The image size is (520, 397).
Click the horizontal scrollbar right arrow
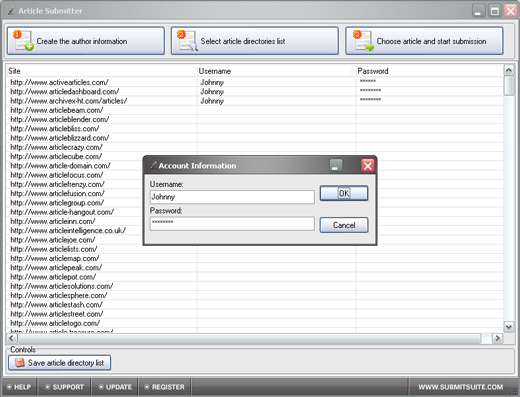pos(497,338)
